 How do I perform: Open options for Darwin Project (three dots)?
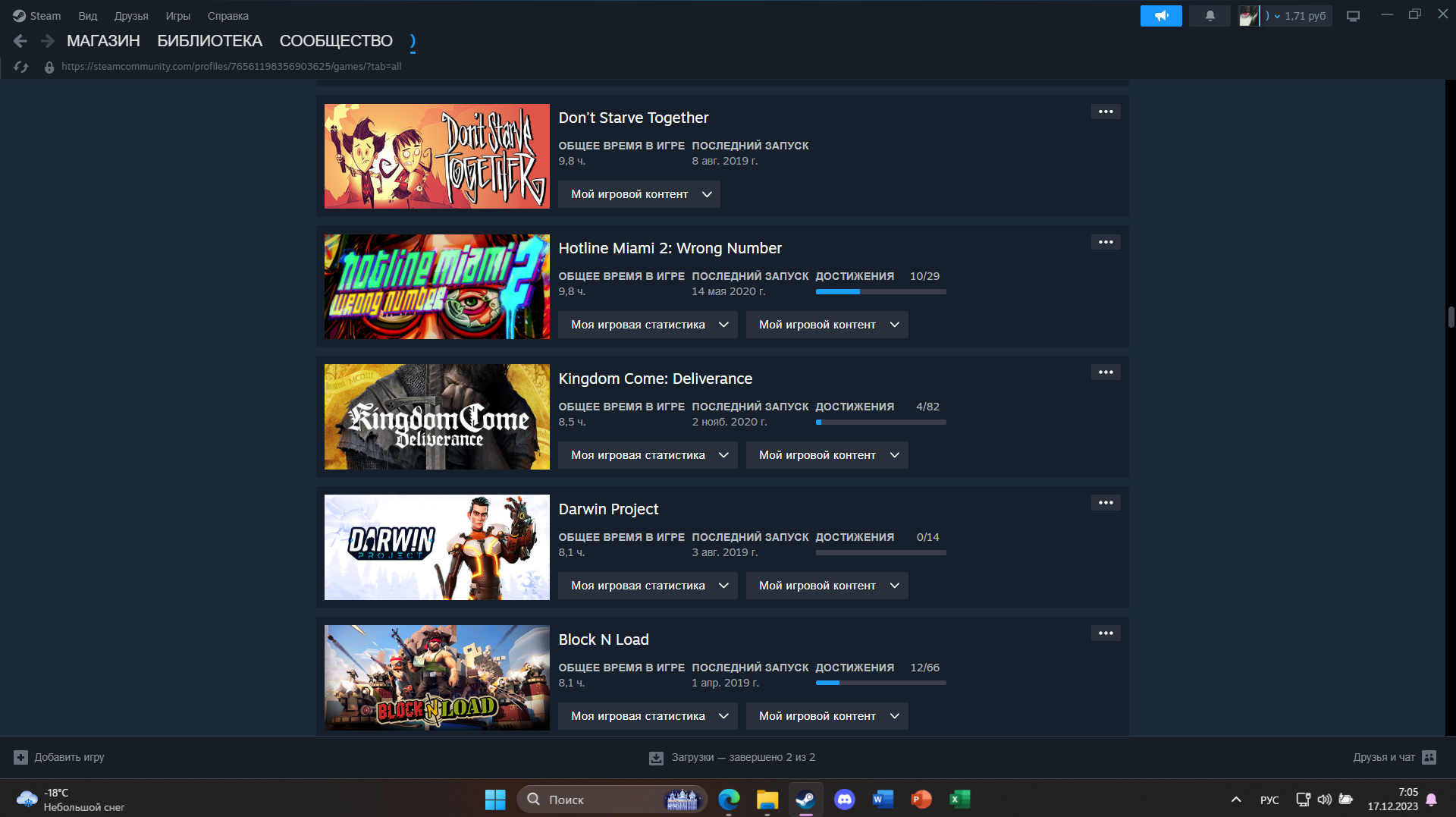click(x=1106, y=503)
